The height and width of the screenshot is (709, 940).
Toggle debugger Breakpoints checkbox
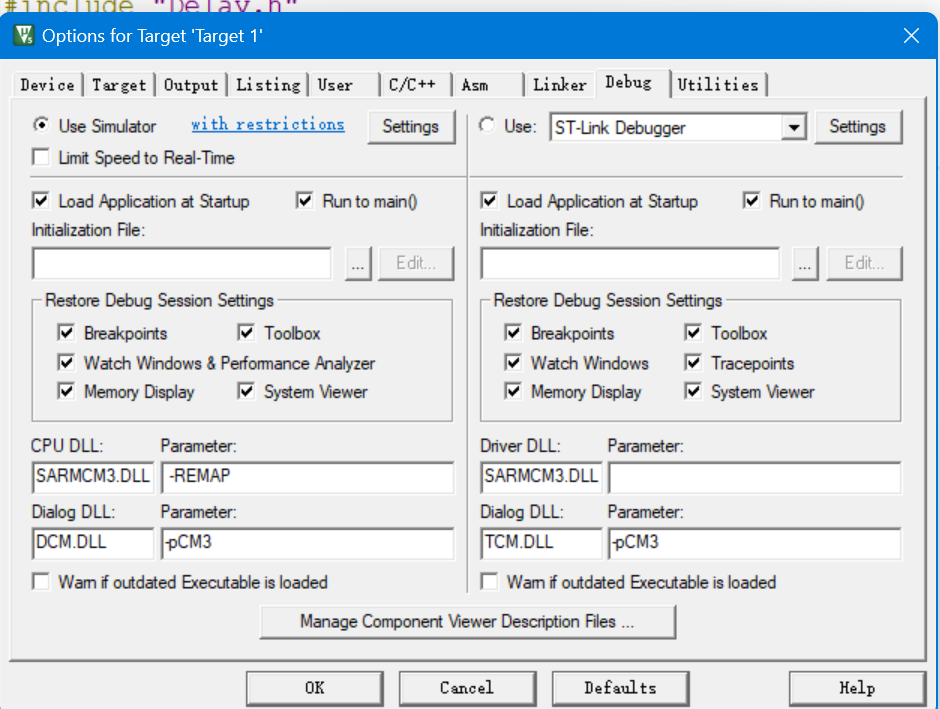click(513, 333)
